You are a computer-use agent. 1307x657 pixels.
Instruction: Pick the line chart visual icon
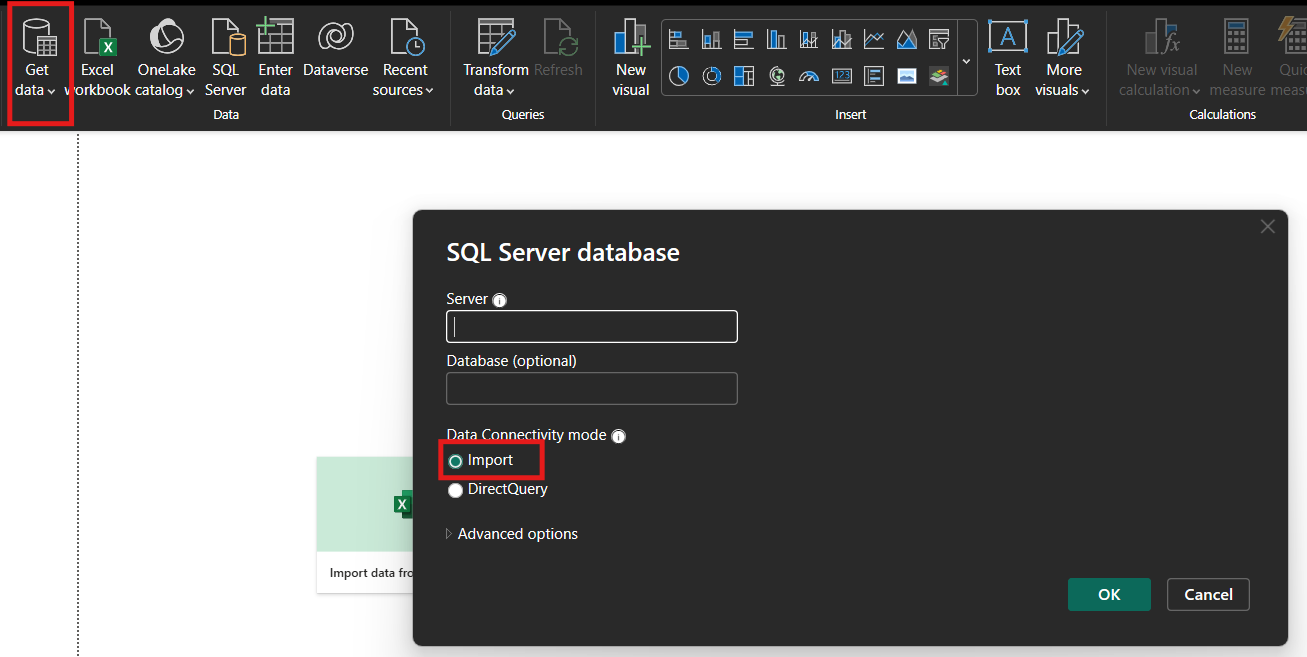(874, 40)
